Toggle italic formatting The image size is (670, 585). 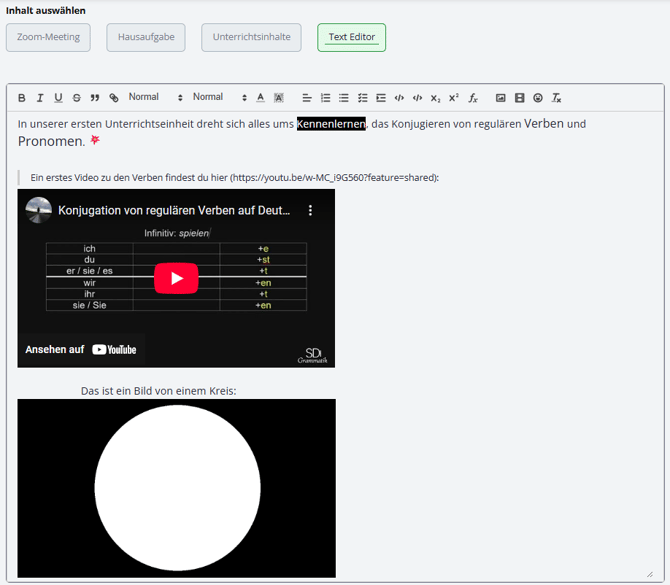click(x=40, y=98)
